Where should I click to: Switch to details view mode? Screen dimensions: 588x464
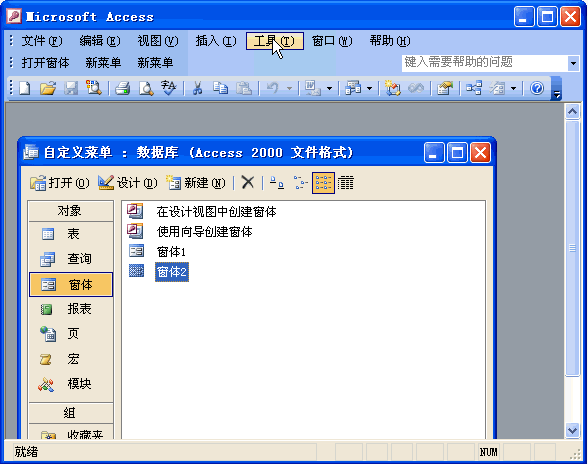coord(346,183)
